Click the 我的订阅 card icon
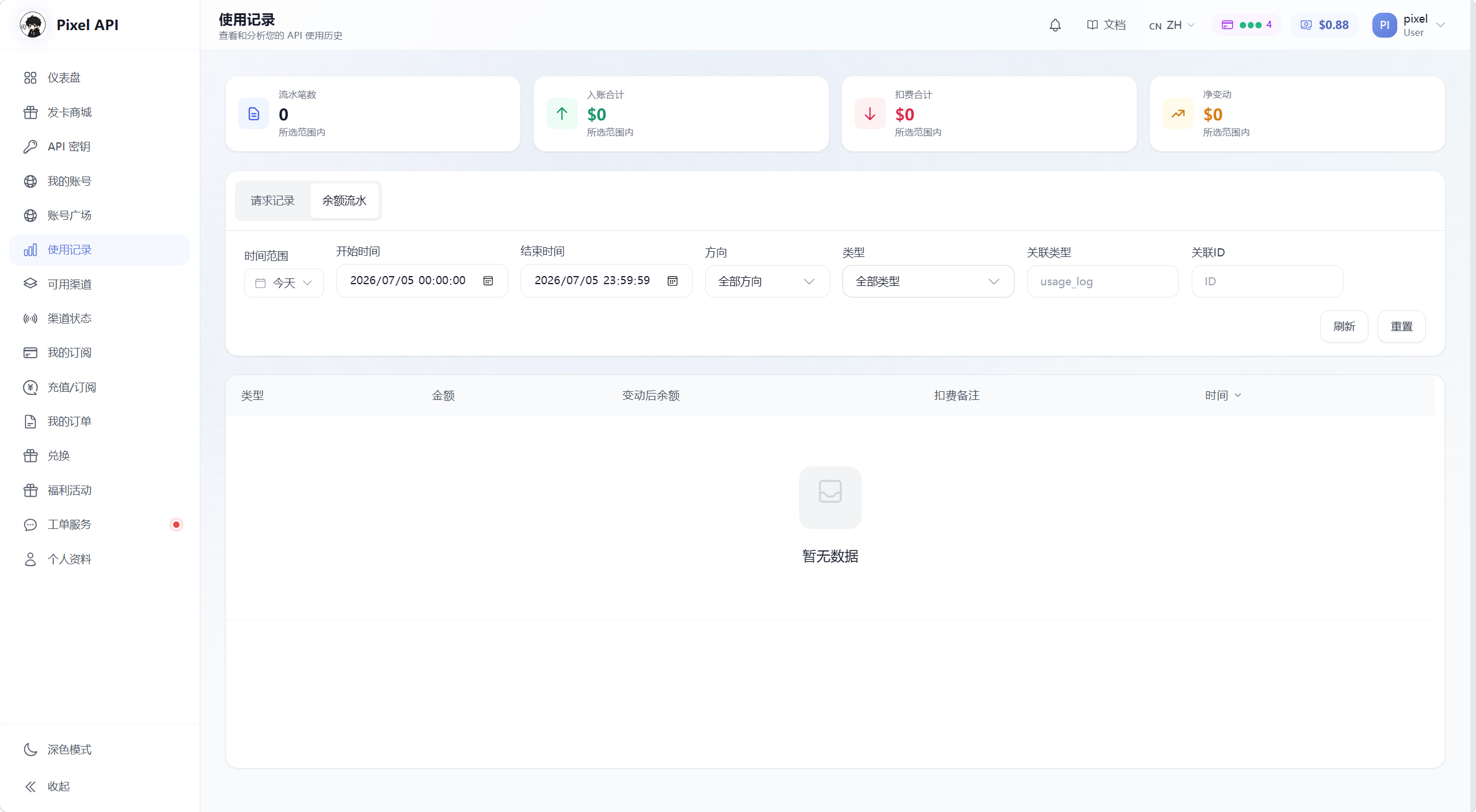Image resolution: width=1476 pixels, height=812 pixels. [x=30, y=352]
